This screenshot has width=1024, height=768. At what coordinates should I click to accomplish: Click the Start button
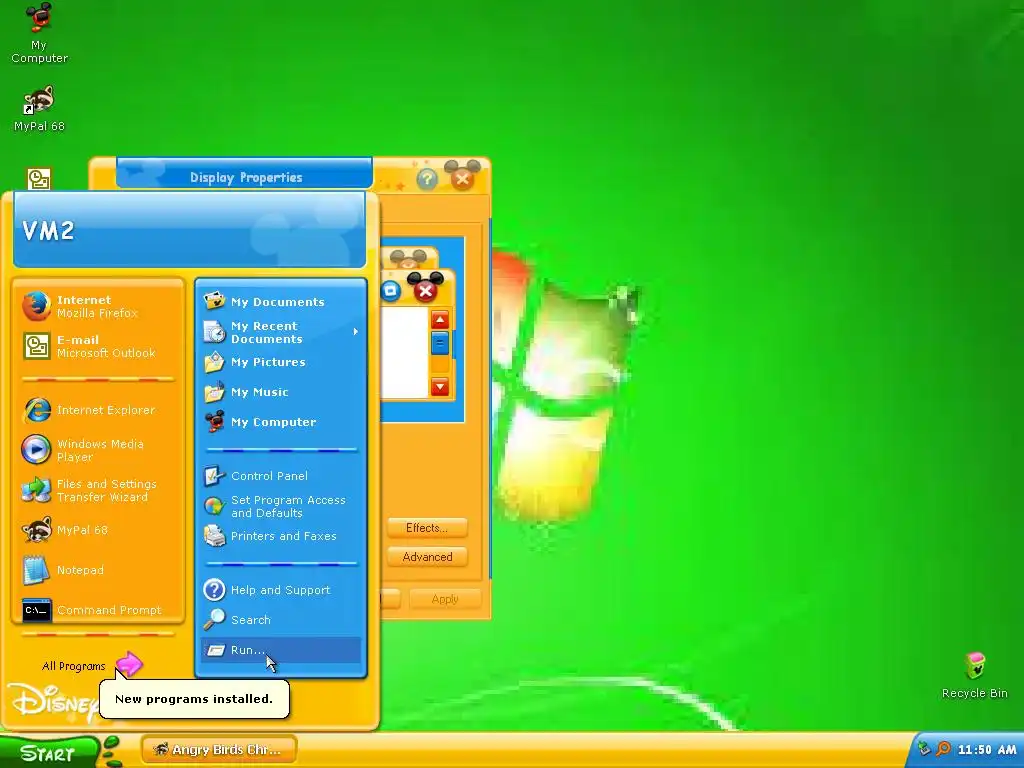pos(49,752)
